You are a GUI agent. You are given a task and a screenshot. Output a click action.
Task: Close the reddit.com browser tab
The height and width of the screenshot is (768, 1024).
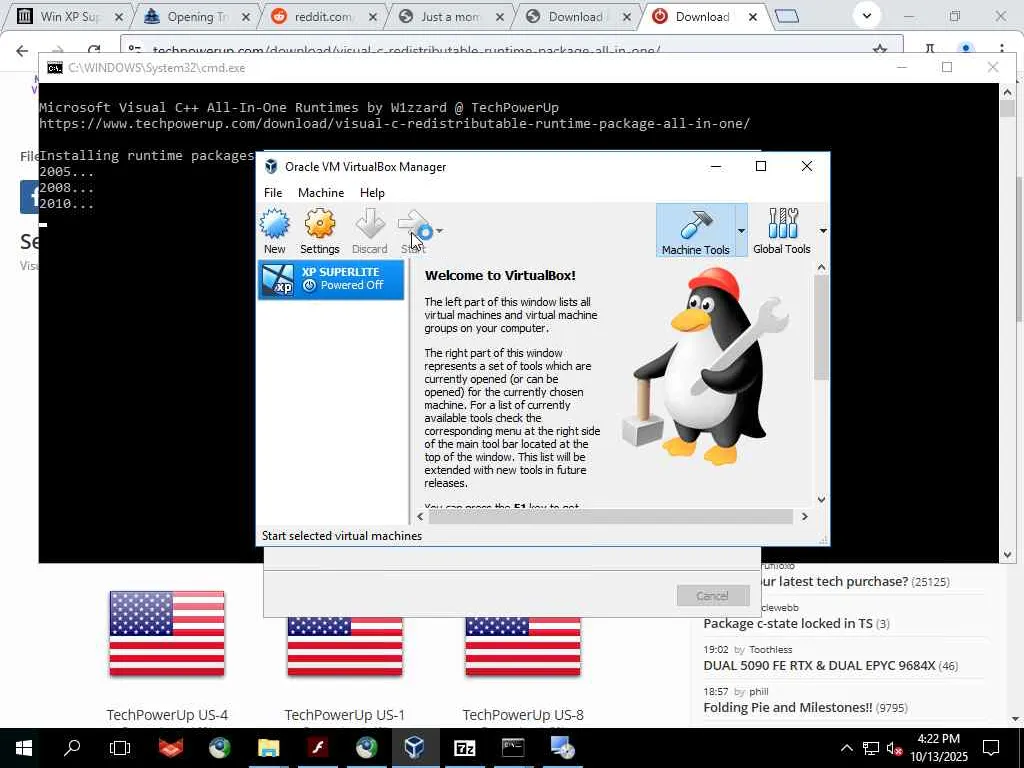(372, 17)
